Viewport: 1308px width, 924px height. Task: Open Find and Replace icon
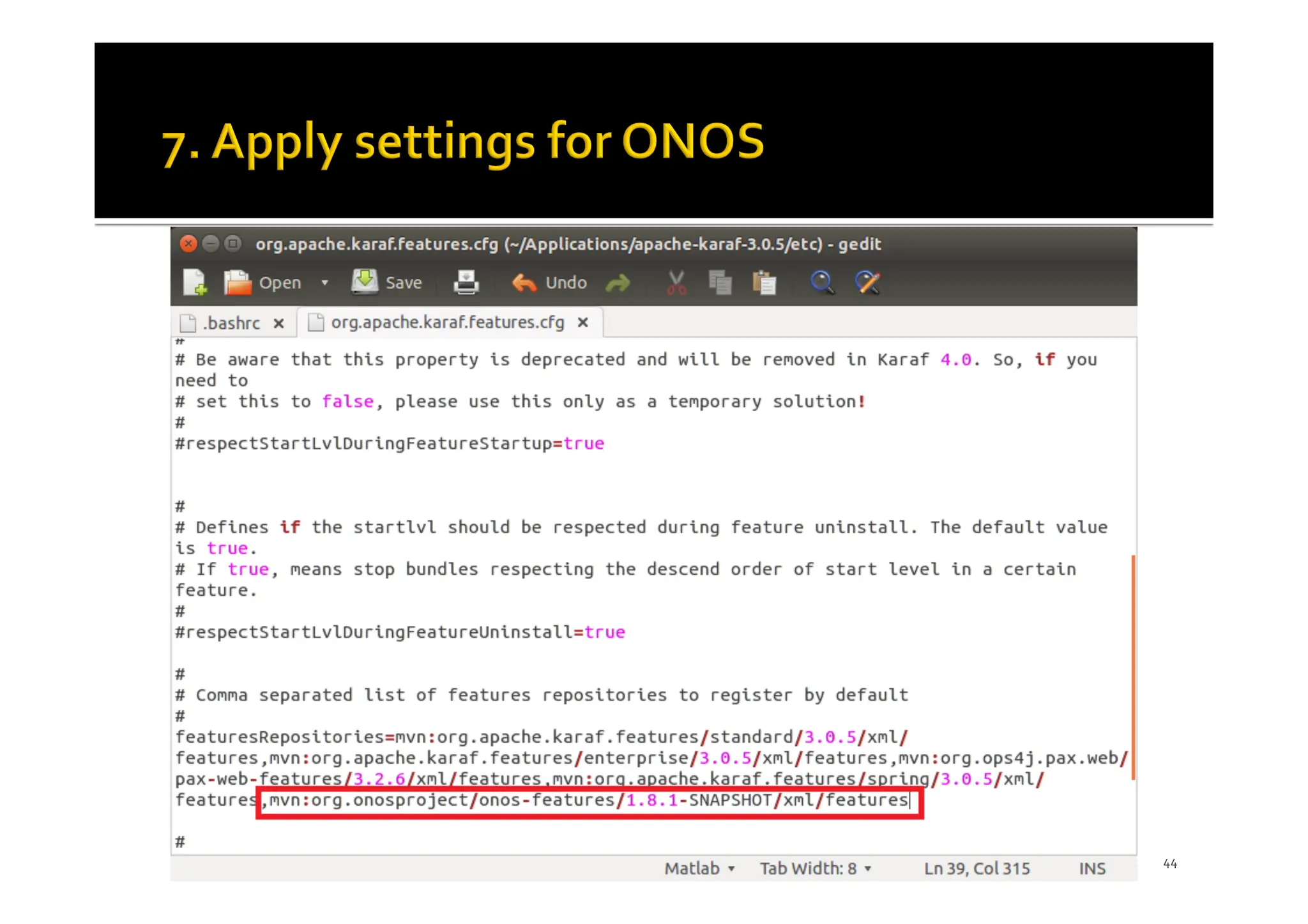coord(867,282)
